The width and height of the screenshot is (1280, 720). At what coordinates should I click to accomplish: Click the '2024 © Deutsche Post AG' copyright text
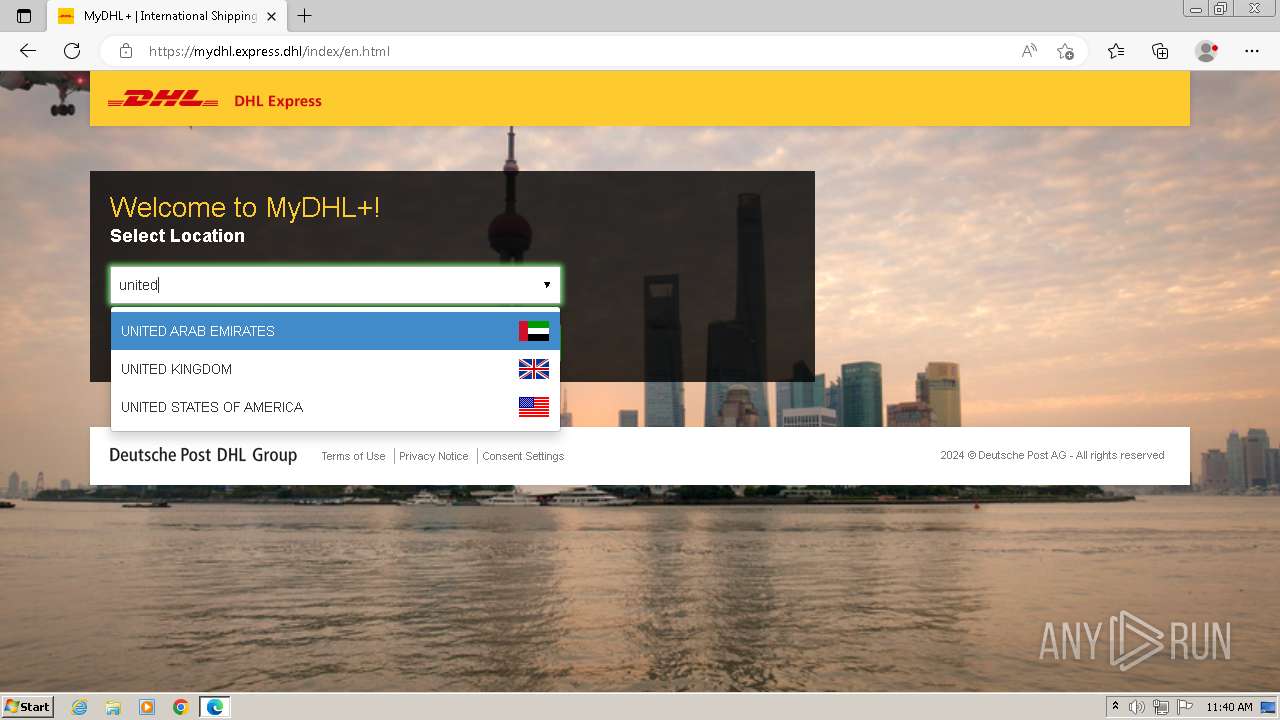point(1052,455)
